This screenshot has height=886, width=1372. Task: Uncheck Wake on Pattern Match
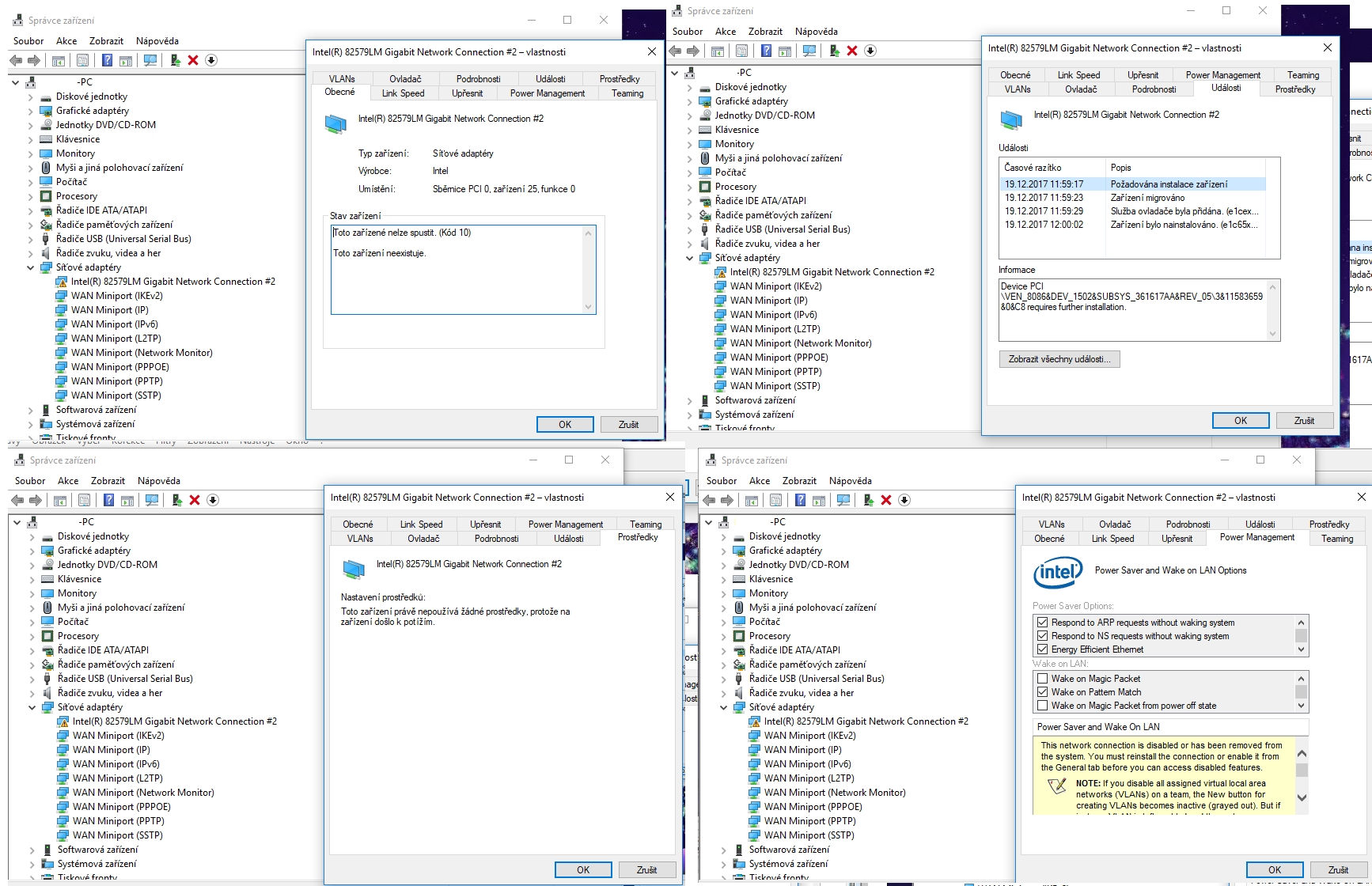coord(1043,692)
